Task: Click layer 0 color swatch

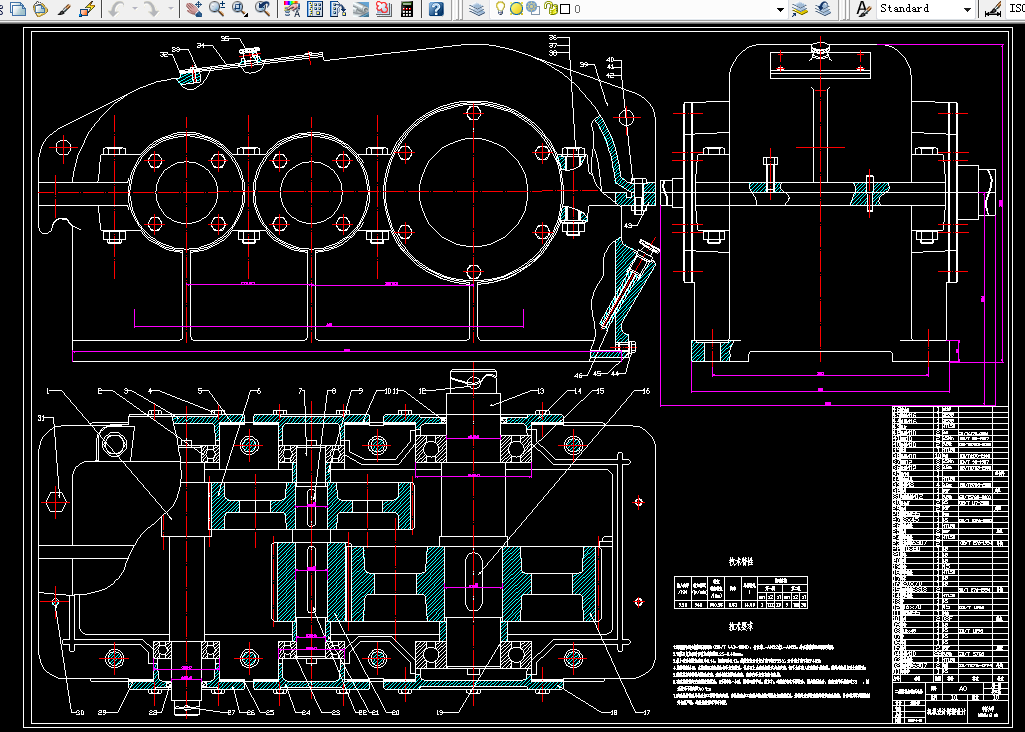Action: pos(565,9)
